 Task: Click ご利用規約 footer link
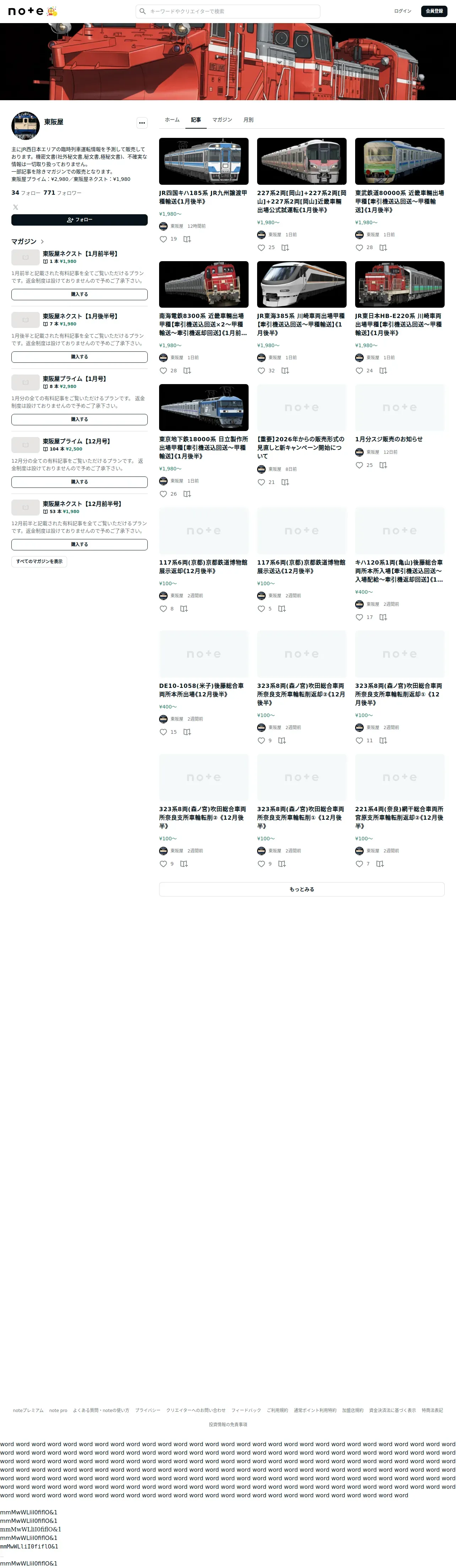[x=277, y=1410]
